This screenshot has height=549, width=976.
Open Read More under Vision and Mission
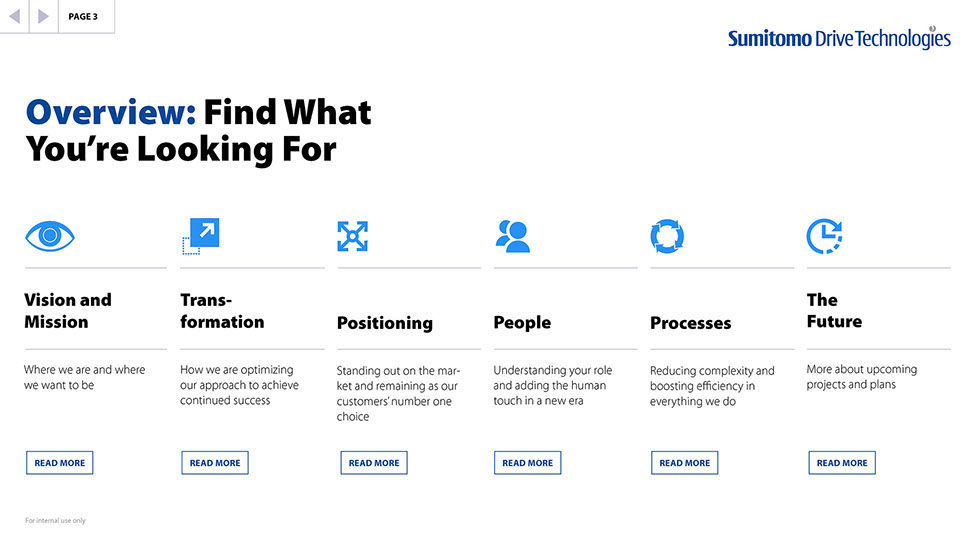coord(60,463)
